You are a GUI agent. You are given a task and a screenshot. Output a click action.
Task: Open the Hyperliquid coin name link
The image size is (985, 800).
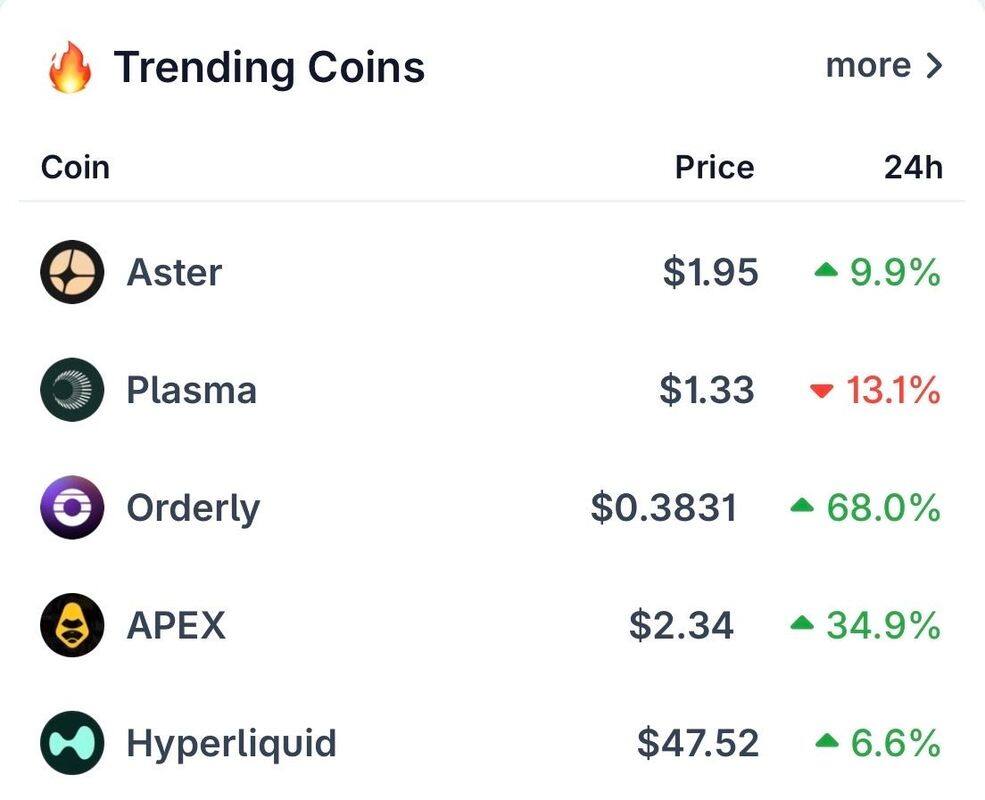pos(231,744)
